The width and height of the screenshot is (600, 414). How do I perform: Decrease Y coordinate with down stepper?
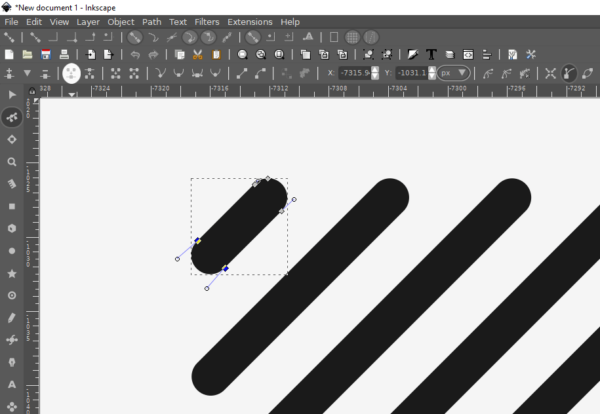(x=432, y=76)
